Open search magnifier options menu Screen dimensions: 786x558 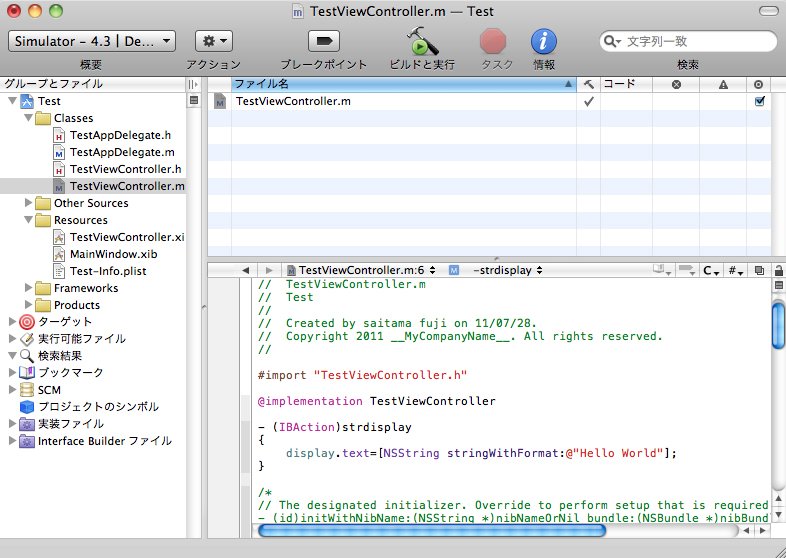pos(612,41)
